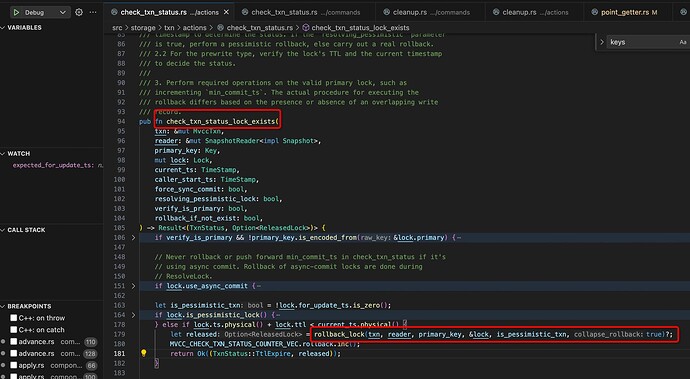Toggle checkbox for apply.rs line 66 breakpoint
Screen dimensions: 690x379
pos(14,365)
